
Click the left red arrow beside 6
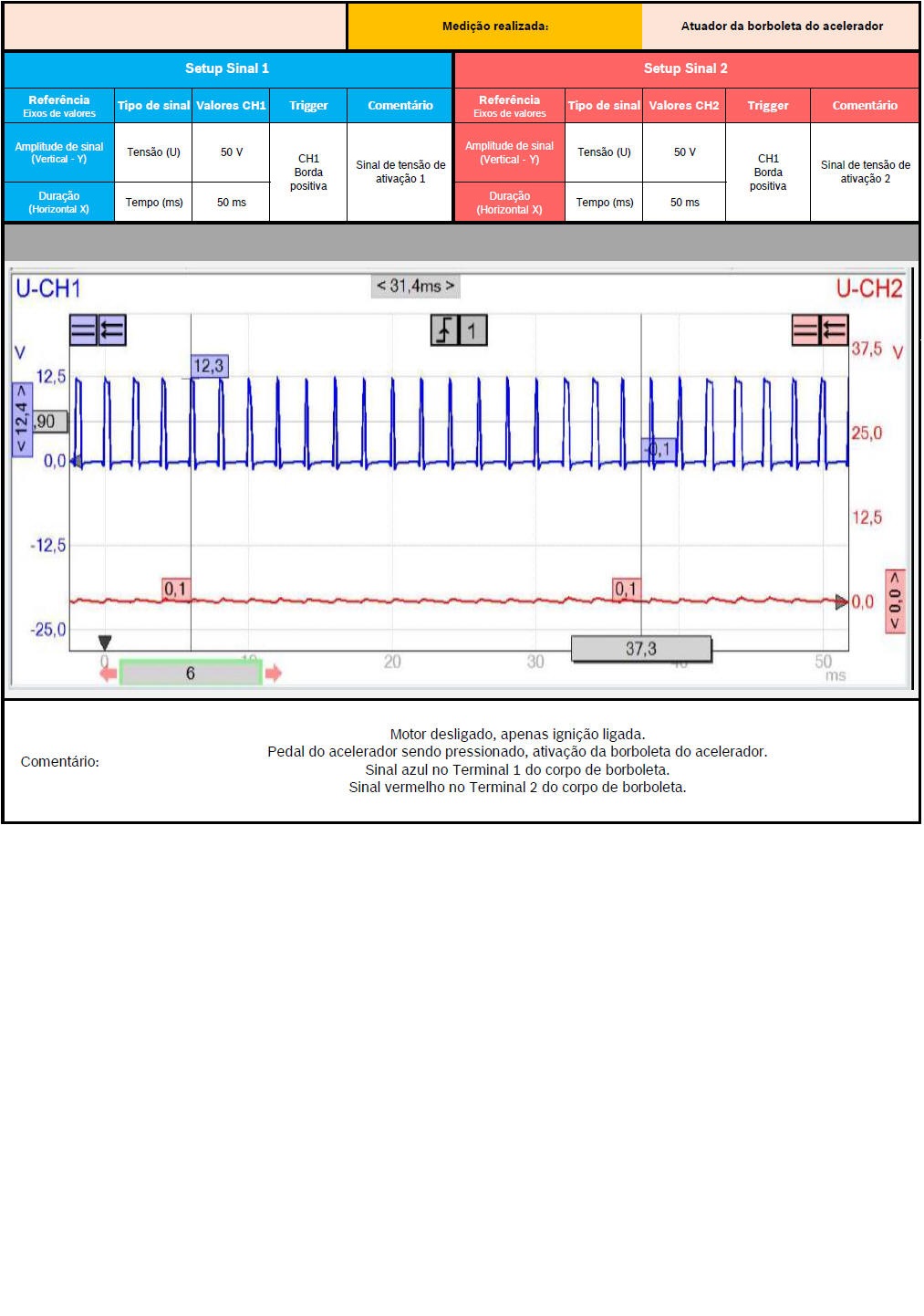[109, 674]
